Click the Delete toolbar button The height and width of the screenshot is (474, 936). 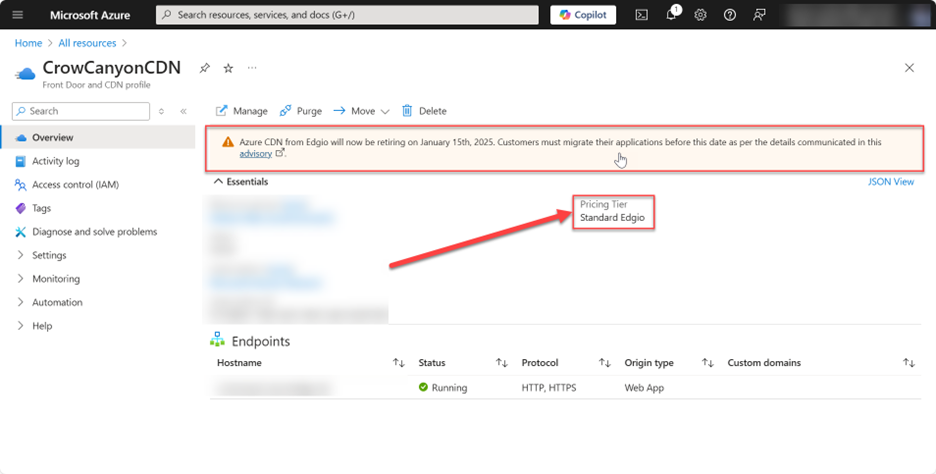(424, 111)
